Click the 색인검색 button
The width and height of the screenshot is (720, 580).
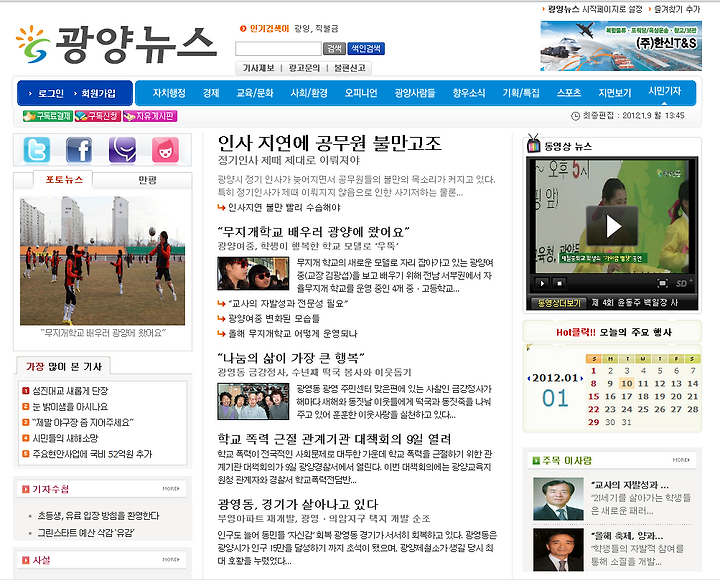click(366, 49)
